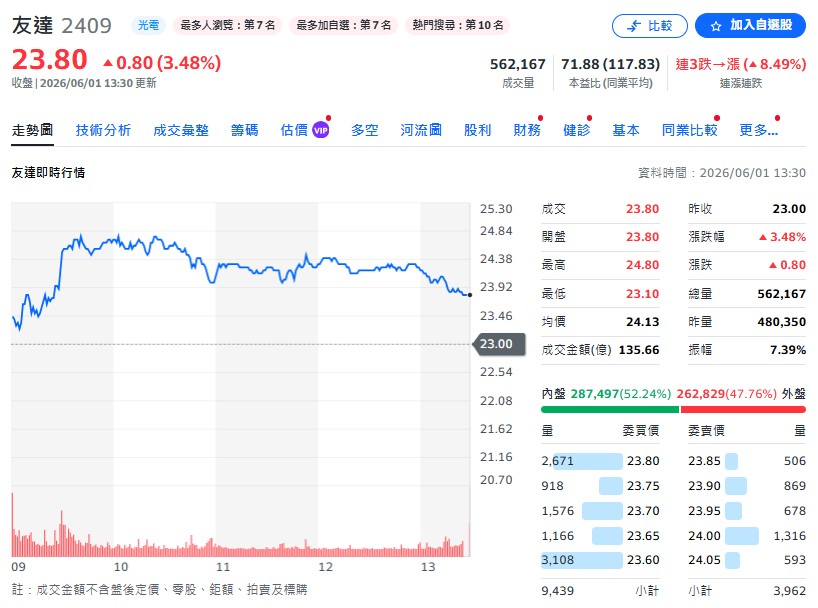Click bid volume 3,108 at 23.60

point(558,560)
